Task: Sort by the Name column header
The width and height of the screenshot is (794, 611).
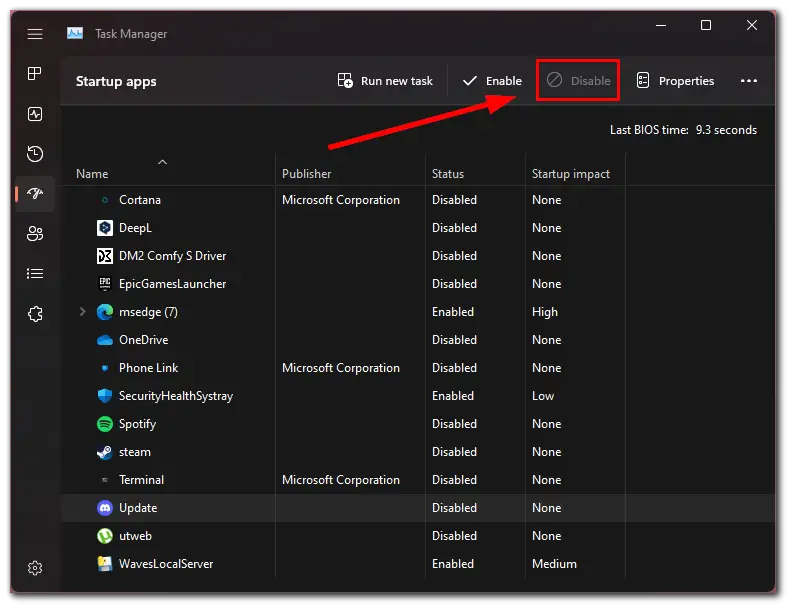Action: coord(92,174)
